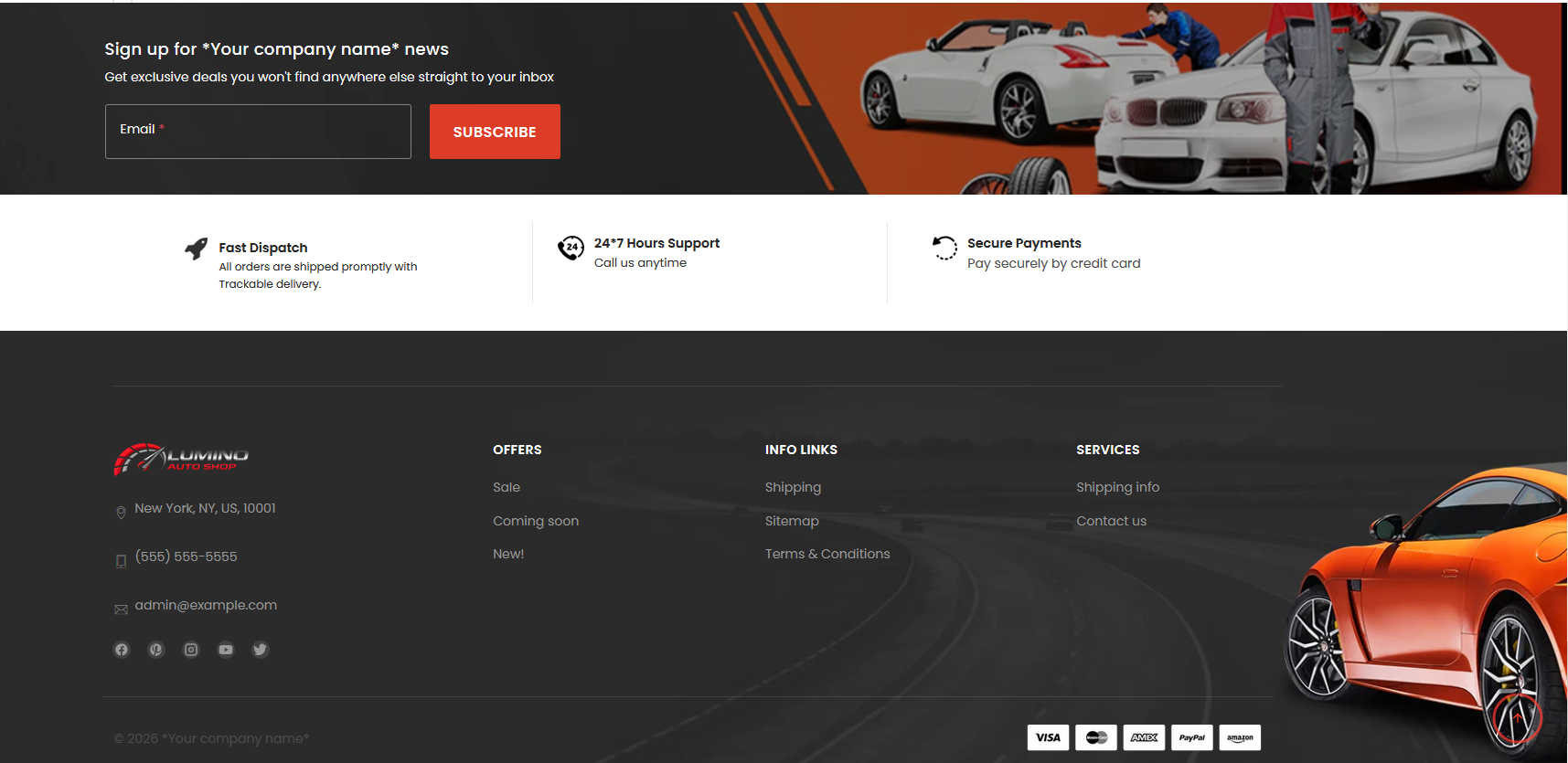Image resolution: width=1568 pixels, height=763 pixels.
Task: Click the Lumino Auto Shop logo
Action: tap(181, 459)
